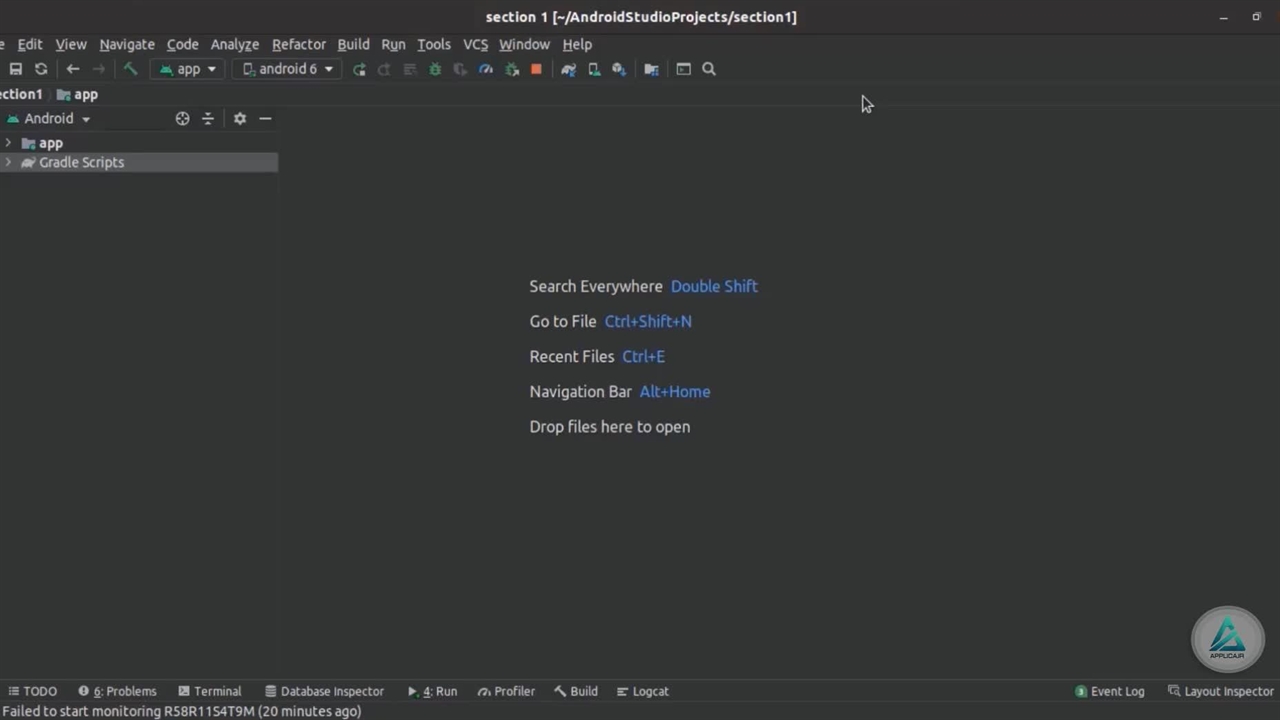This screenshot has width=1280, height=720.
Task: Click the Save All disk icon
Action: coord(16,69)
